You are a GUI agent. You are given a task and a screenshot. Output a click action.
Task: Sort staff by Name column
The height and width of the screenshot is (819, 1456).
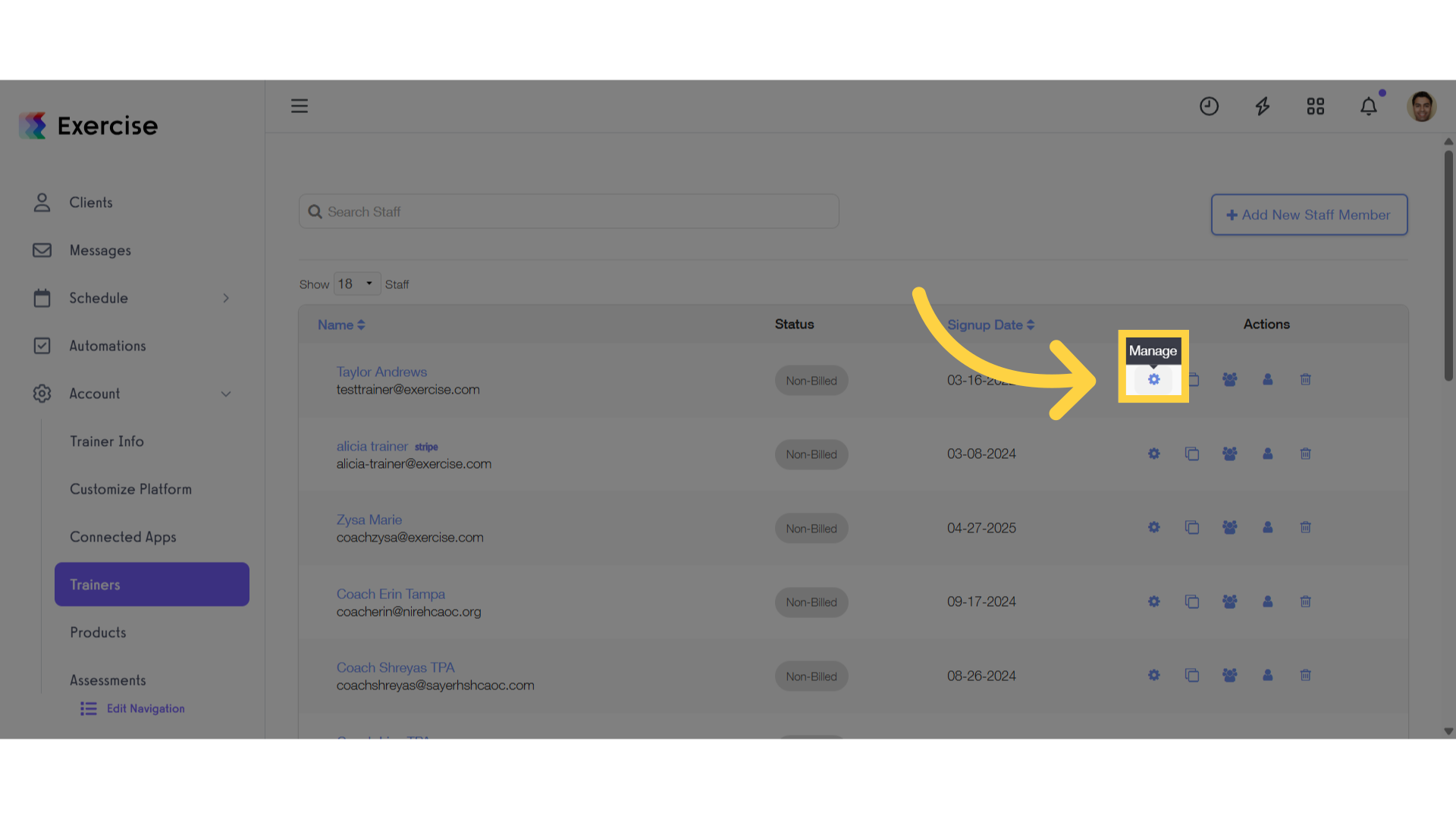(x=341, y=325)
